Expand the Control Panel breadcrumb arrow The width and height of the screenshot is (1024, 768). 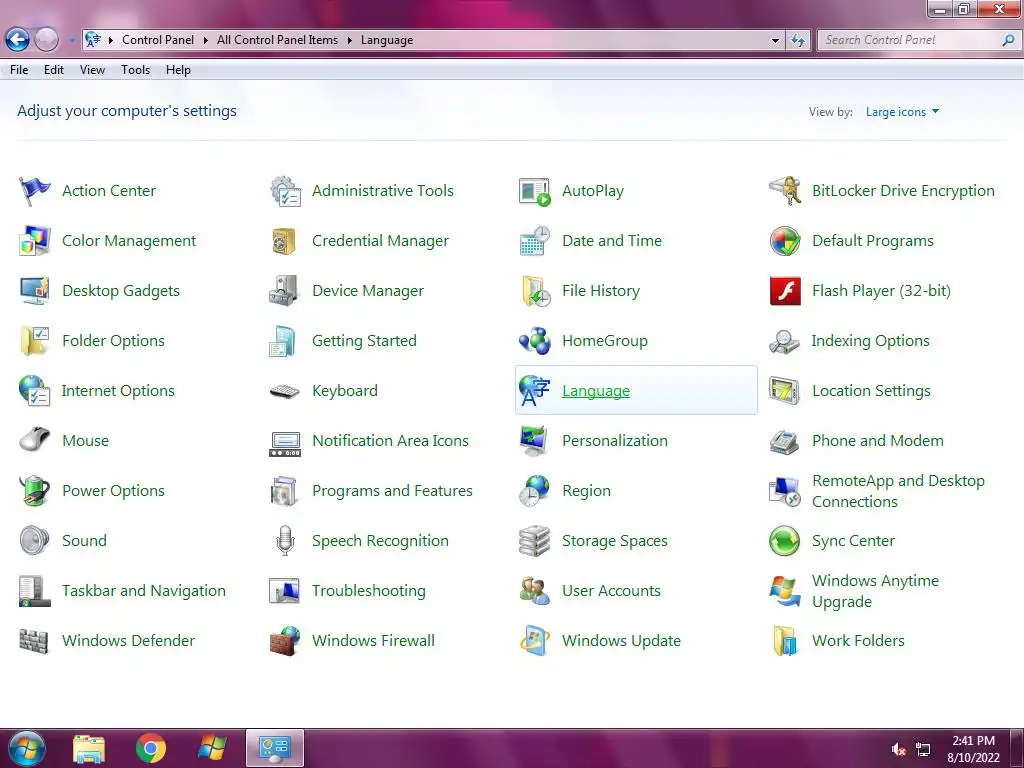pos(205,40)
